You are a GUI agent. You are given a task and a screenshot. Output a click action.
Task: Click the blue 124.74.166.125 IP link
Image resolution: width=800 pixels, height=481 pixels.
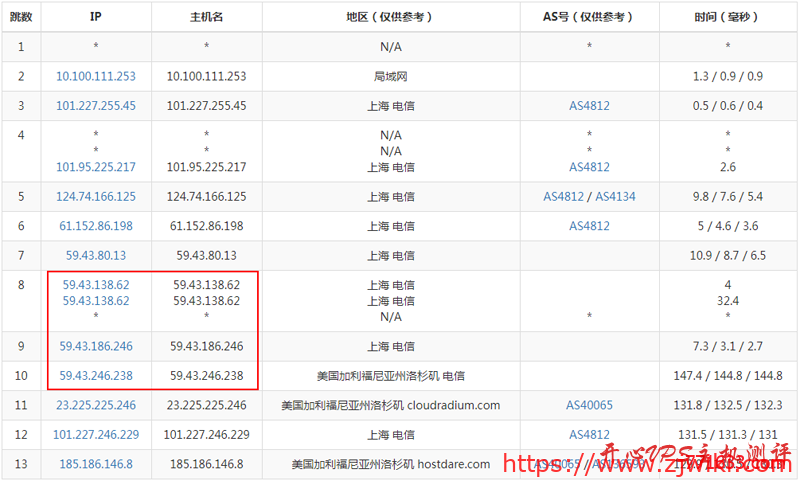(x=96, y=197)
